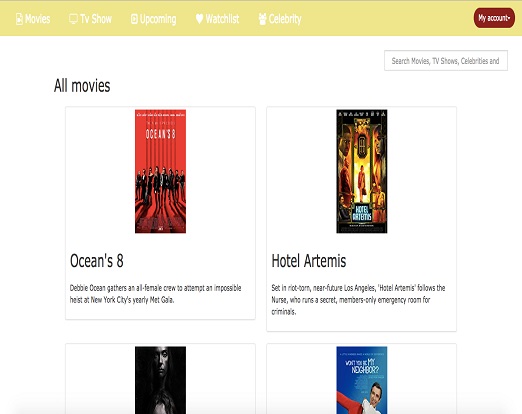The image size is (522, 414).
Task: Open the Movies menu item
Action: point(33,19)
